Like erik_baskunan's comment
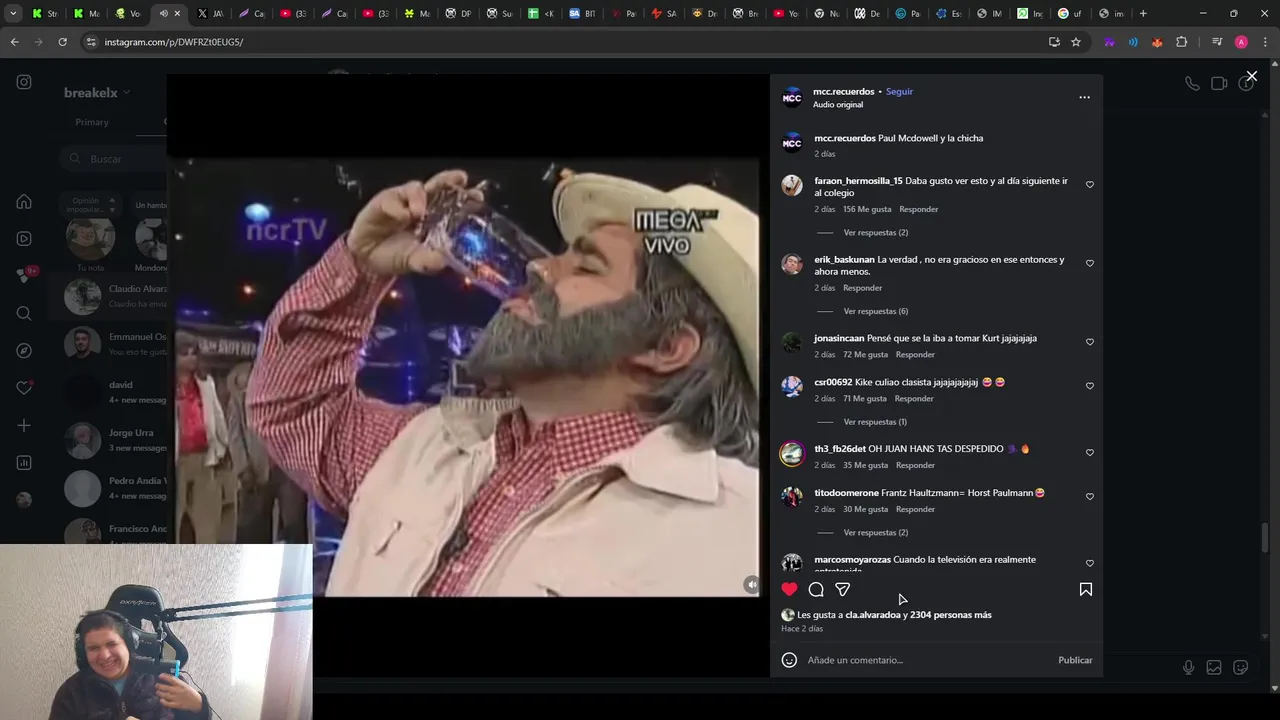The height and width of the screenshot is (720, 1280). point(1090,263)
